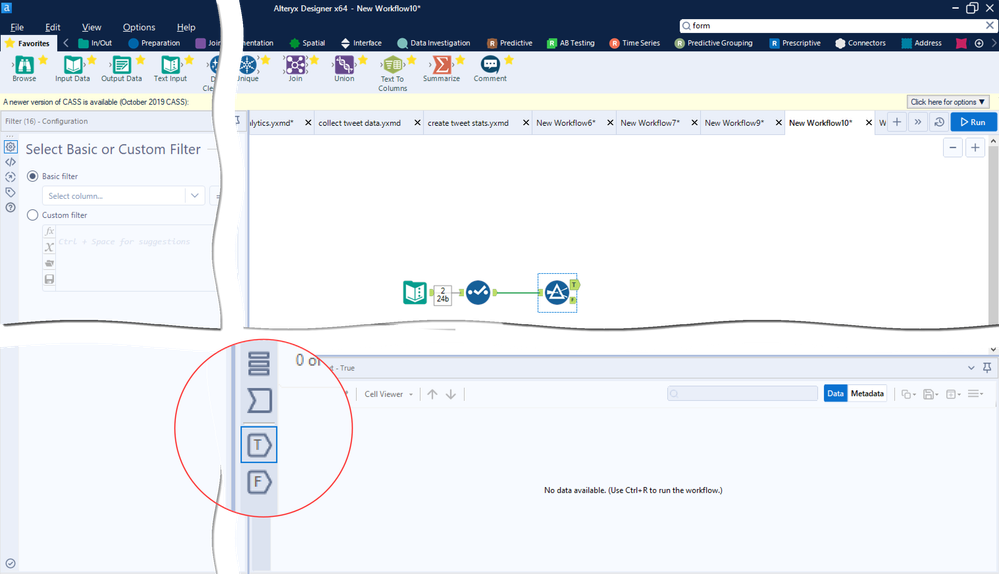This screenshot has height=574, width=999.
Task: Open the messages view icon in results
Action: (259, 401)
